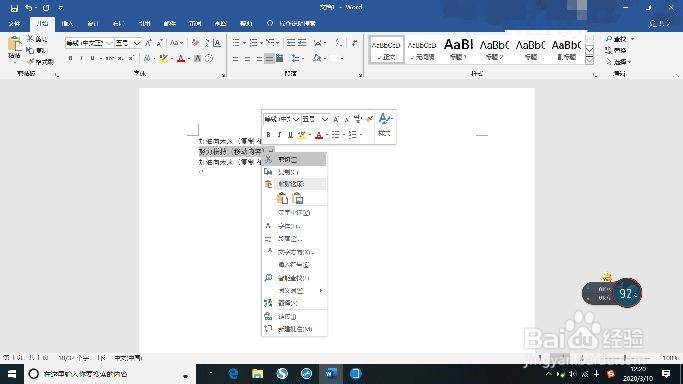The image size is (683, 384).
Task: Click the Cut scissors icon in the ribbon clipboard group
Action: [x=30, y=39]
